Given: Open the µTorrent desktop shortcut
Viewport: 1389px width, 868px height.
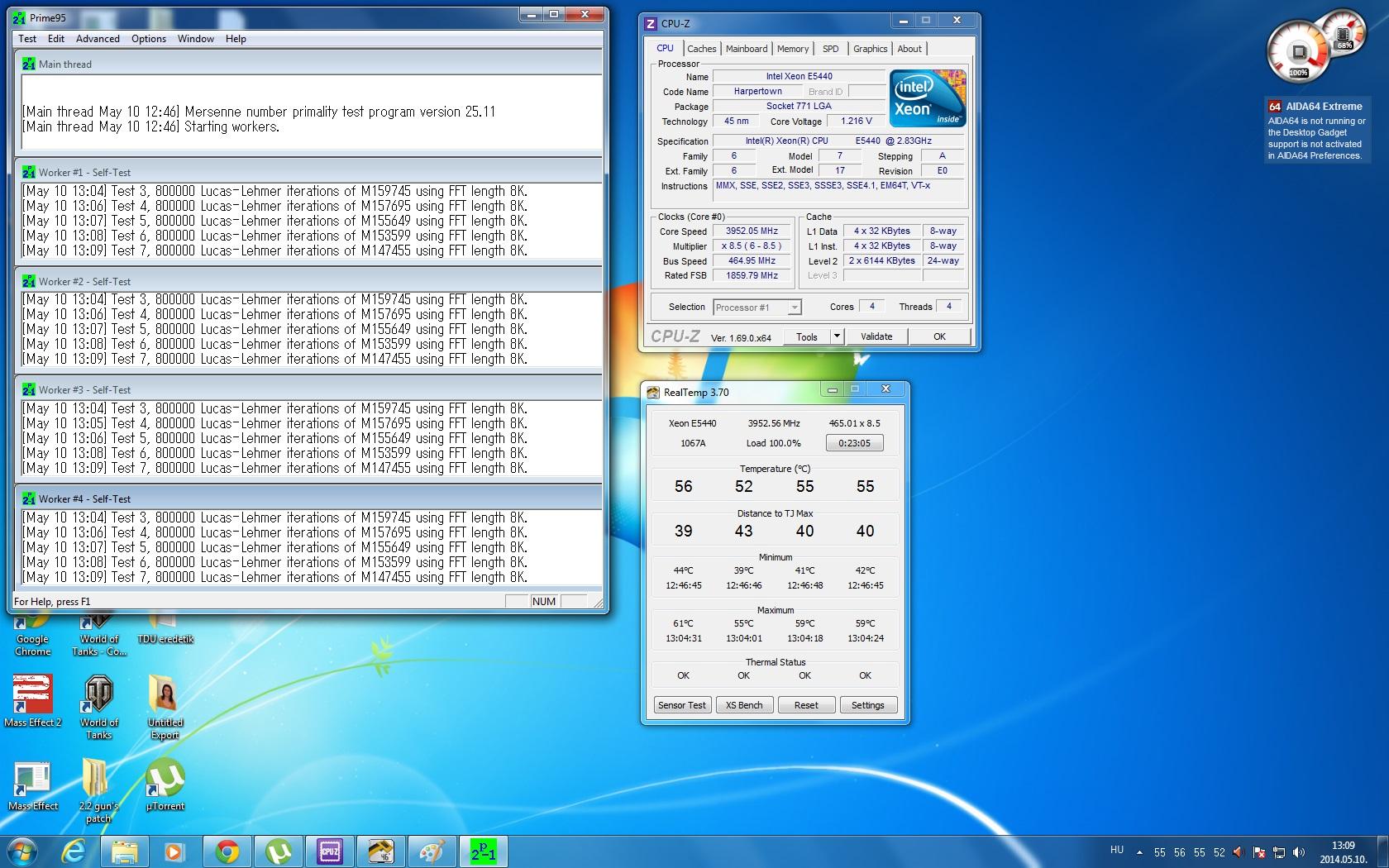Looking at the screenshot, I should pos(165,785).
